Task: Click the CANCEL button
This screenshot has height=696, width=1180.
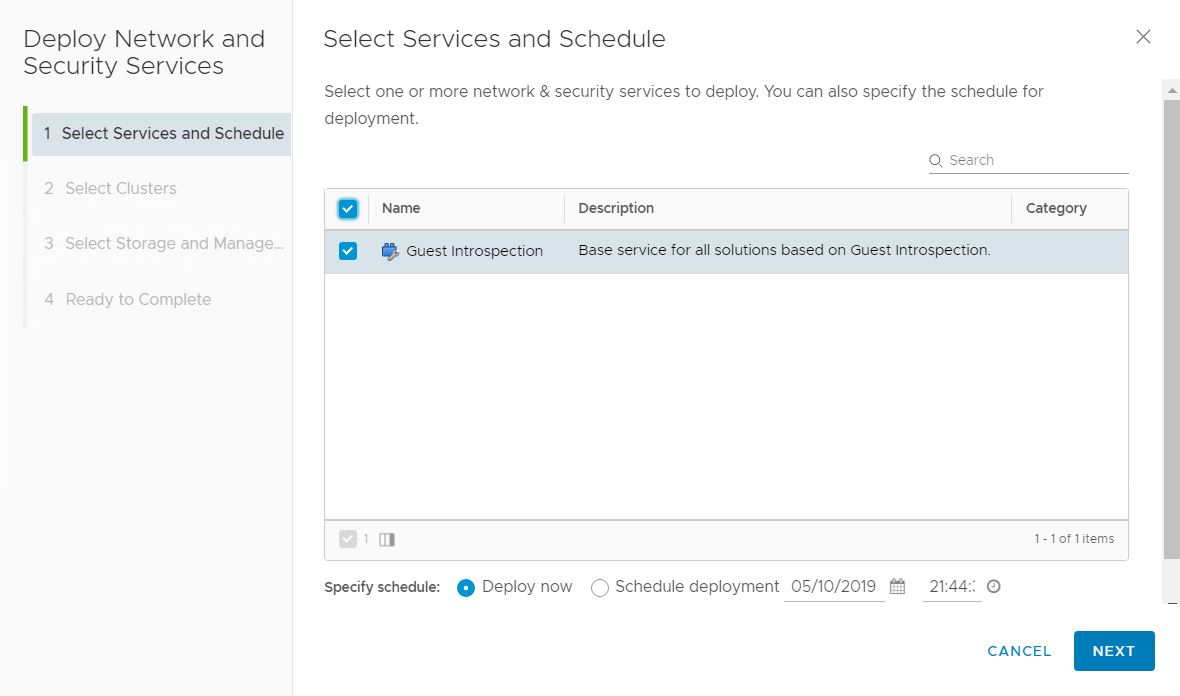Action: pyautogui.click(x=1019, y=651)
